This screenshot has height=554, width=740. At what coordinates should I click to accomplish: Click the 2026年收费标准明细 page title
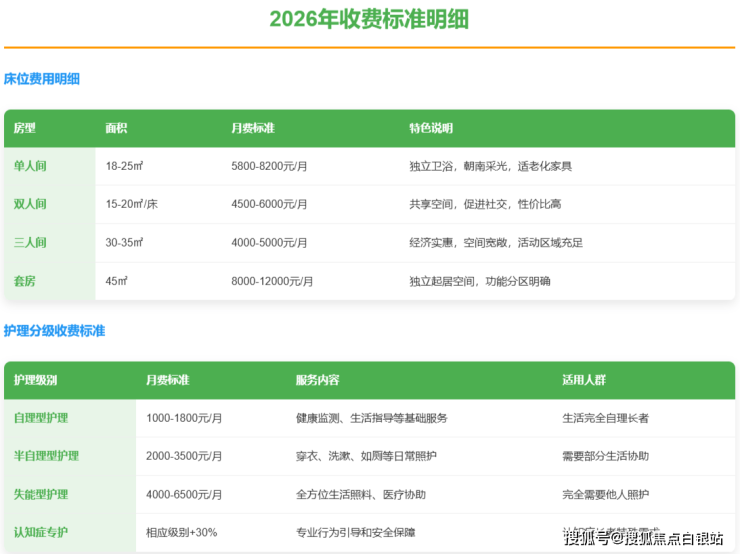tap(369, 19)
